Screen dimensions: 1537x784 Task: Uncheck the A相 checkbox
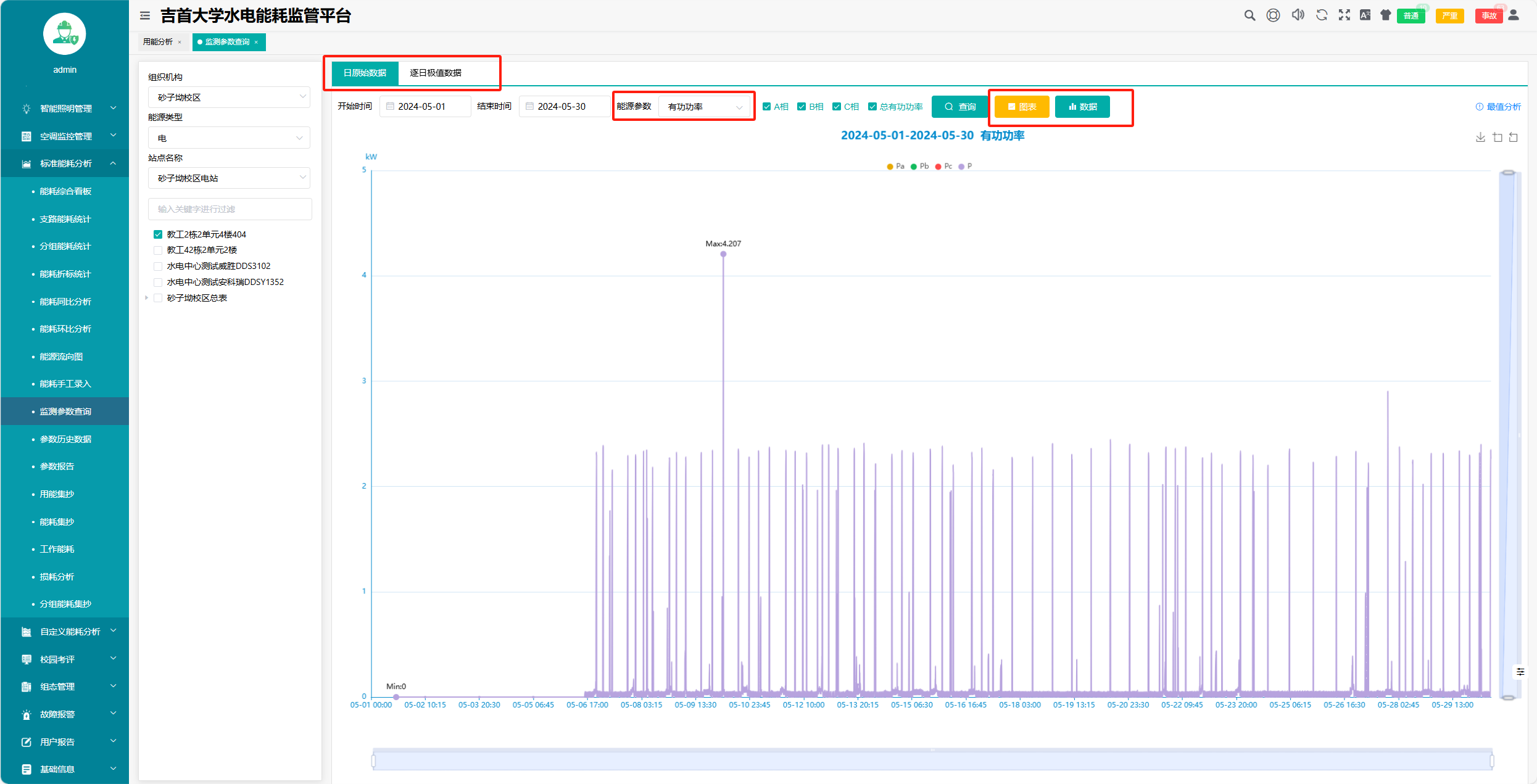point(767,107)
